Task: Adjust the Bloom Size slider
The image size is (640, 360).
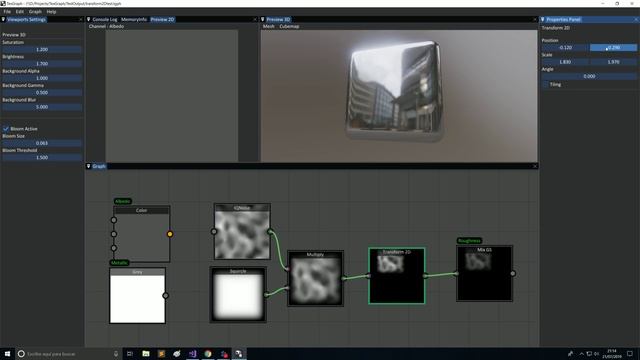Action: pos(42,143)
